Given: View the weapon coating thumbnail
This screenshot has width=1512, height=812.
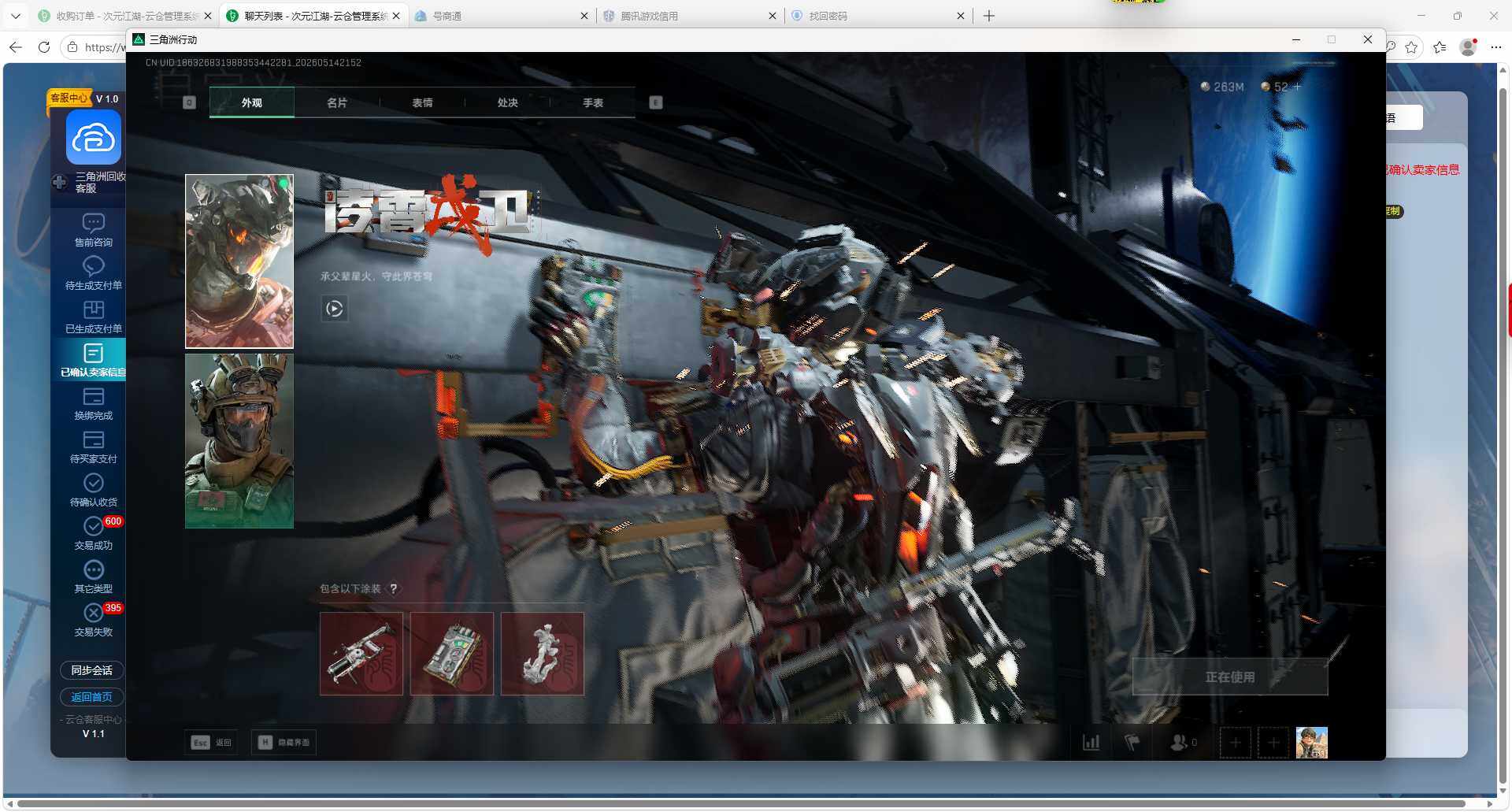Looking at the screenshot, I should coord(361,654).
